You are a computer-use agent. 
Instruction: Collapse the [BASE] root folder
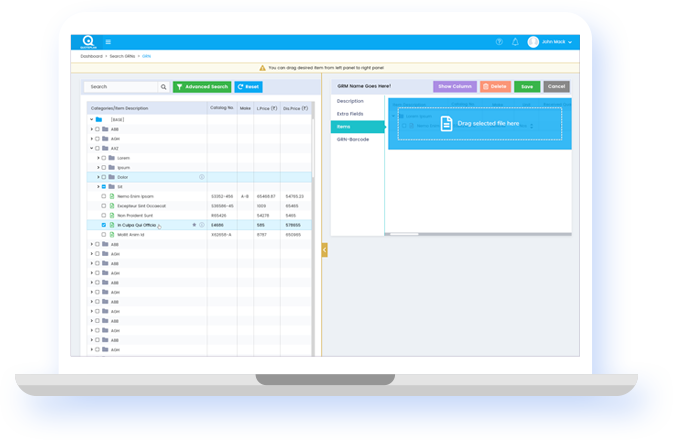pos(91,119)
